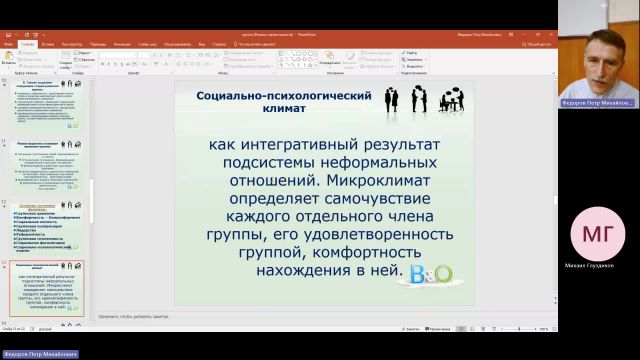Click the account name in title bar
The image size is (640, 360).
(x=480, y=35)
